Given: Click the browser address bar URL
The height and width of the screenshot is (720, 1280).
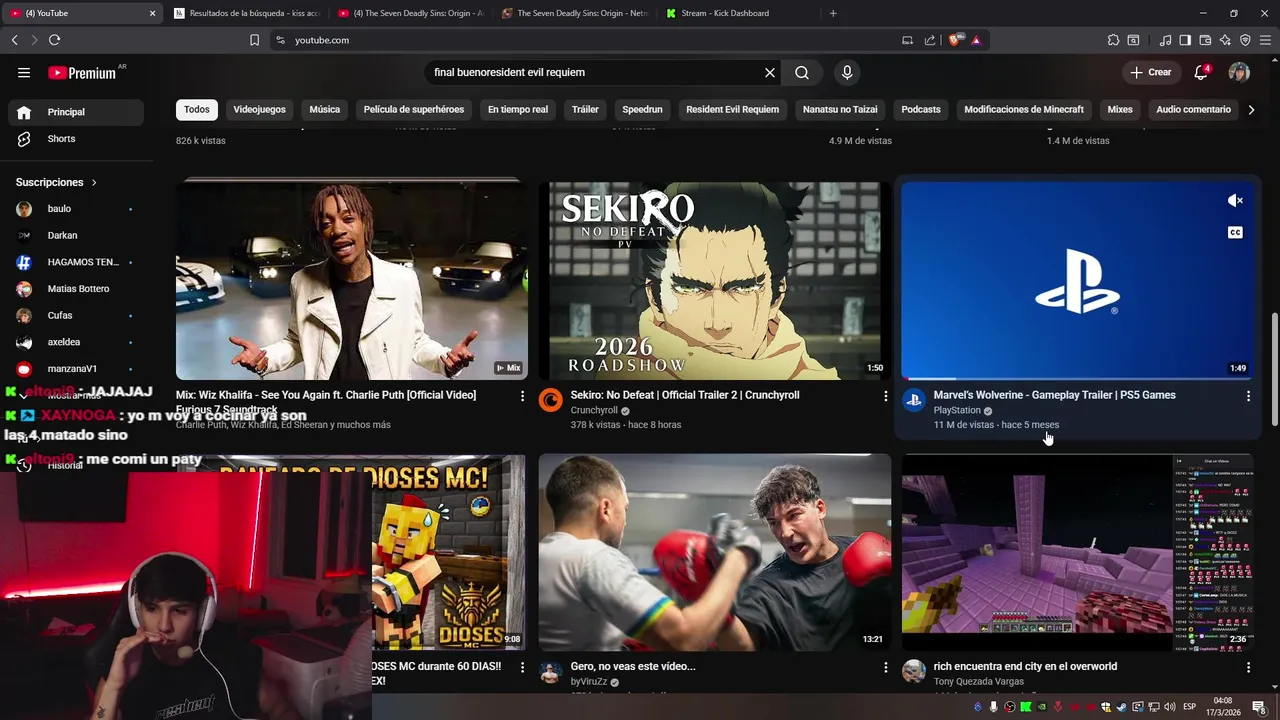Looking at the screenshot, I should click(322, 40).
